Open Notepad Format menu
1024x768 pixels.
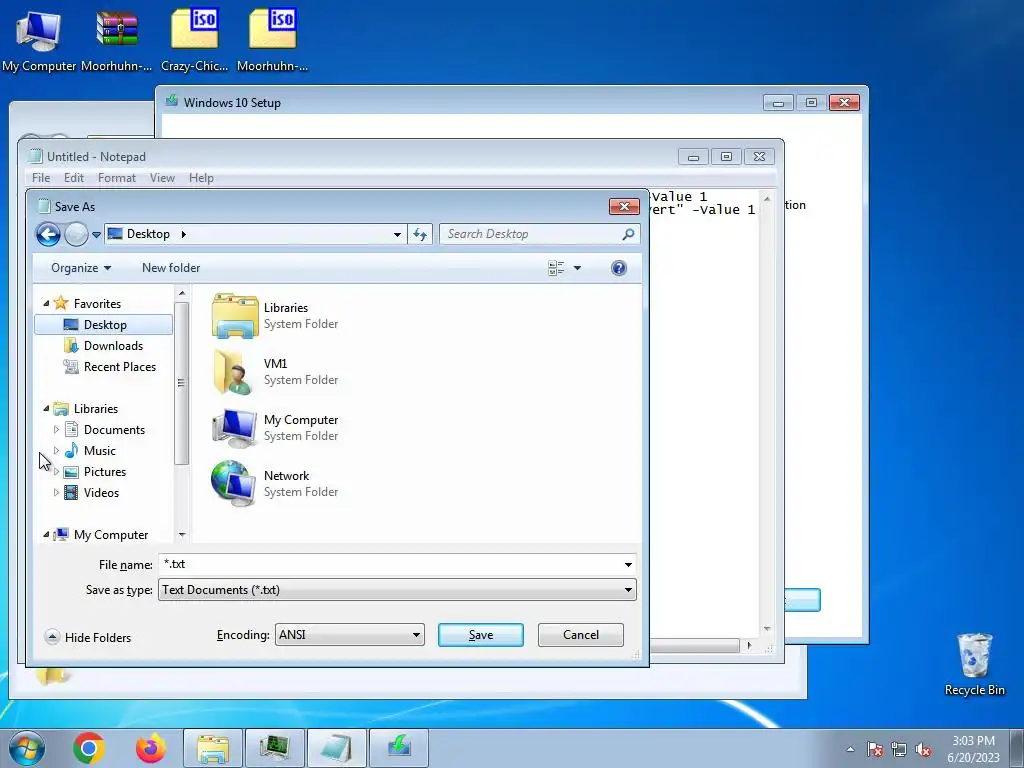click(117, 178)
